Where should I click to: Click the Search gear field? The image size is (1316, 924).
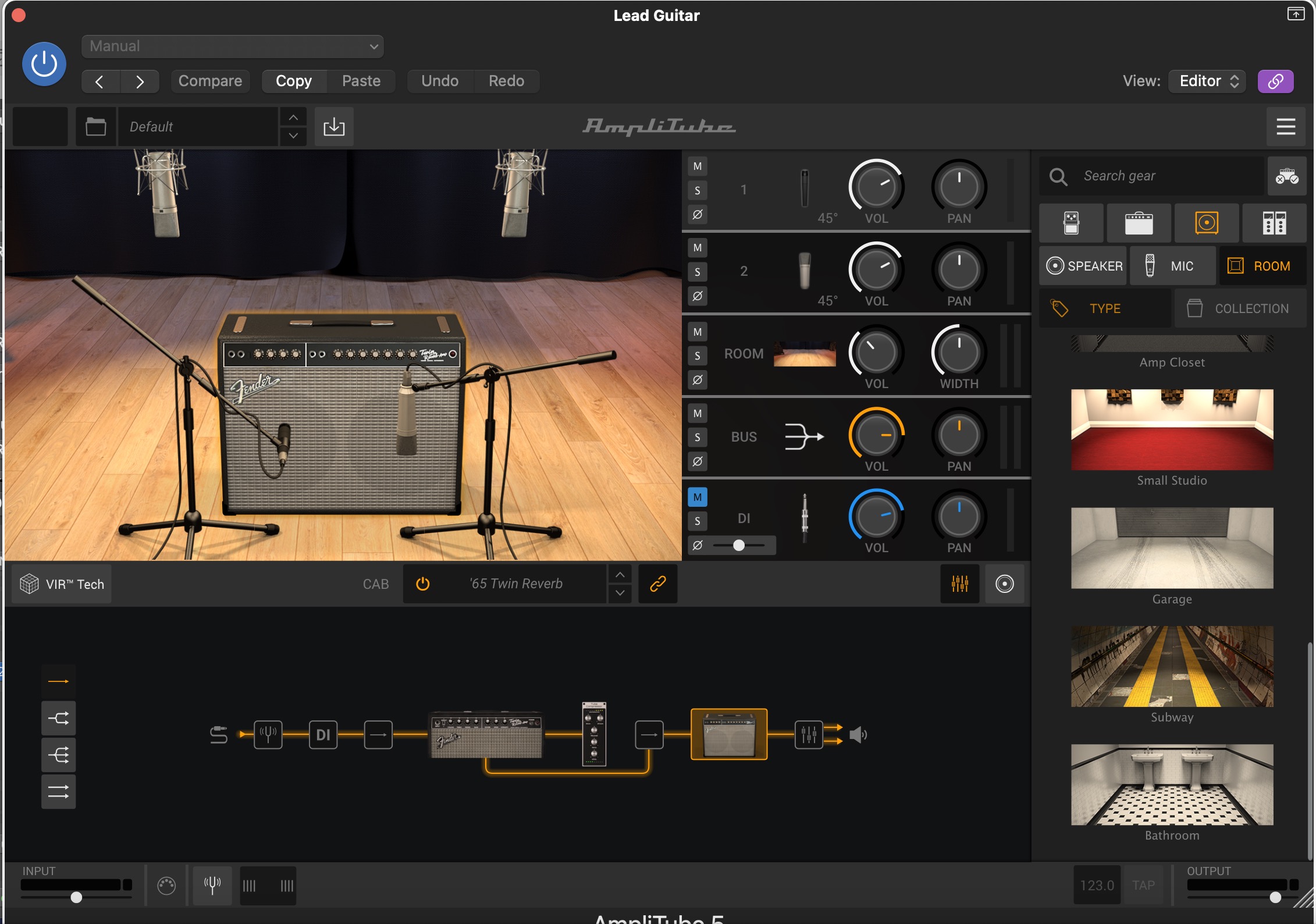pyautogui.click(x=1152, y=176)
